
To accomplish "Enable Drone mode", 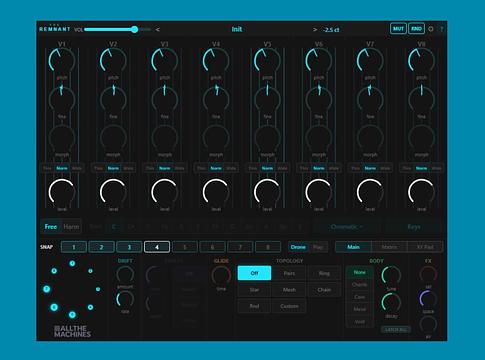I will [298, 247].
